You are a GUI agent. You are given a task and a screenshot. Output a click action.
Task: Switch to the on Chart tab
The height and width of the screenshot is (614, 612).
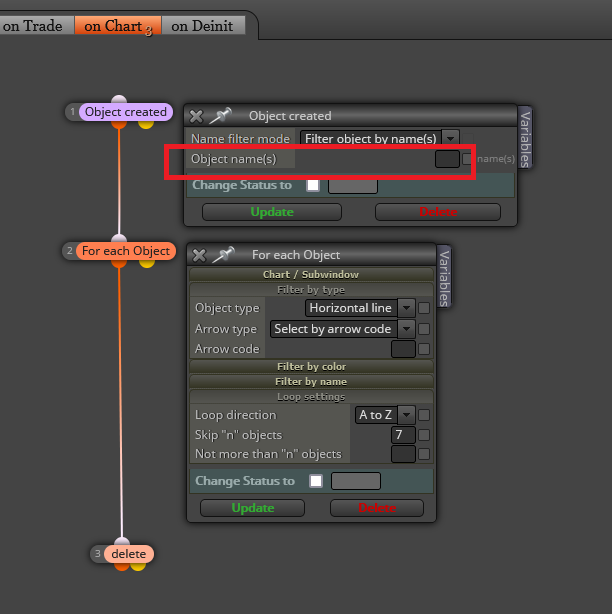point(118,26)
